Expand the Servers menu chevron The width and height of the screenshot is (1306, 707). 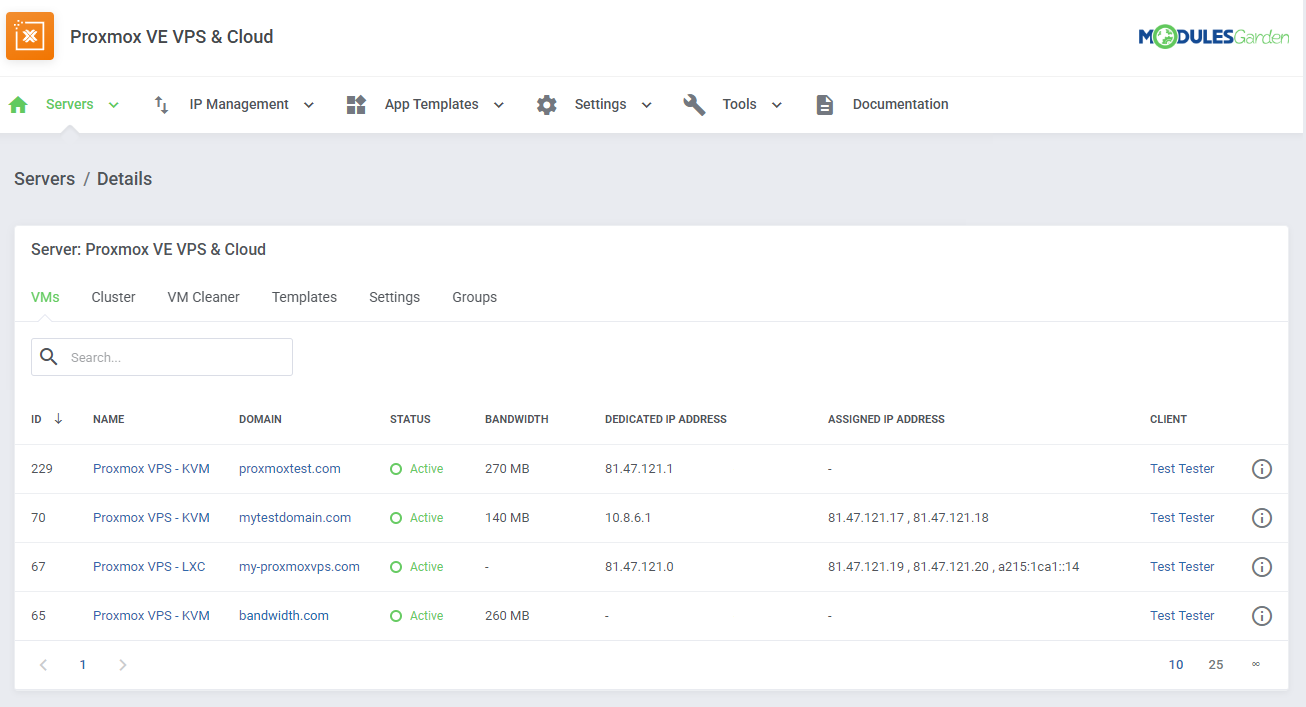[113, 105]
